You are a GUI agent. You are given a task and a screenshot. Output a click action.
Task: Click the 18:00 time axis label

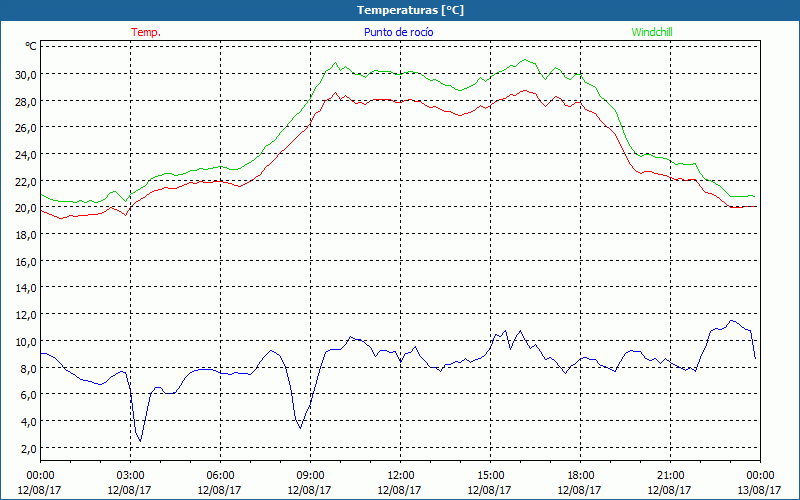[580, 476]
